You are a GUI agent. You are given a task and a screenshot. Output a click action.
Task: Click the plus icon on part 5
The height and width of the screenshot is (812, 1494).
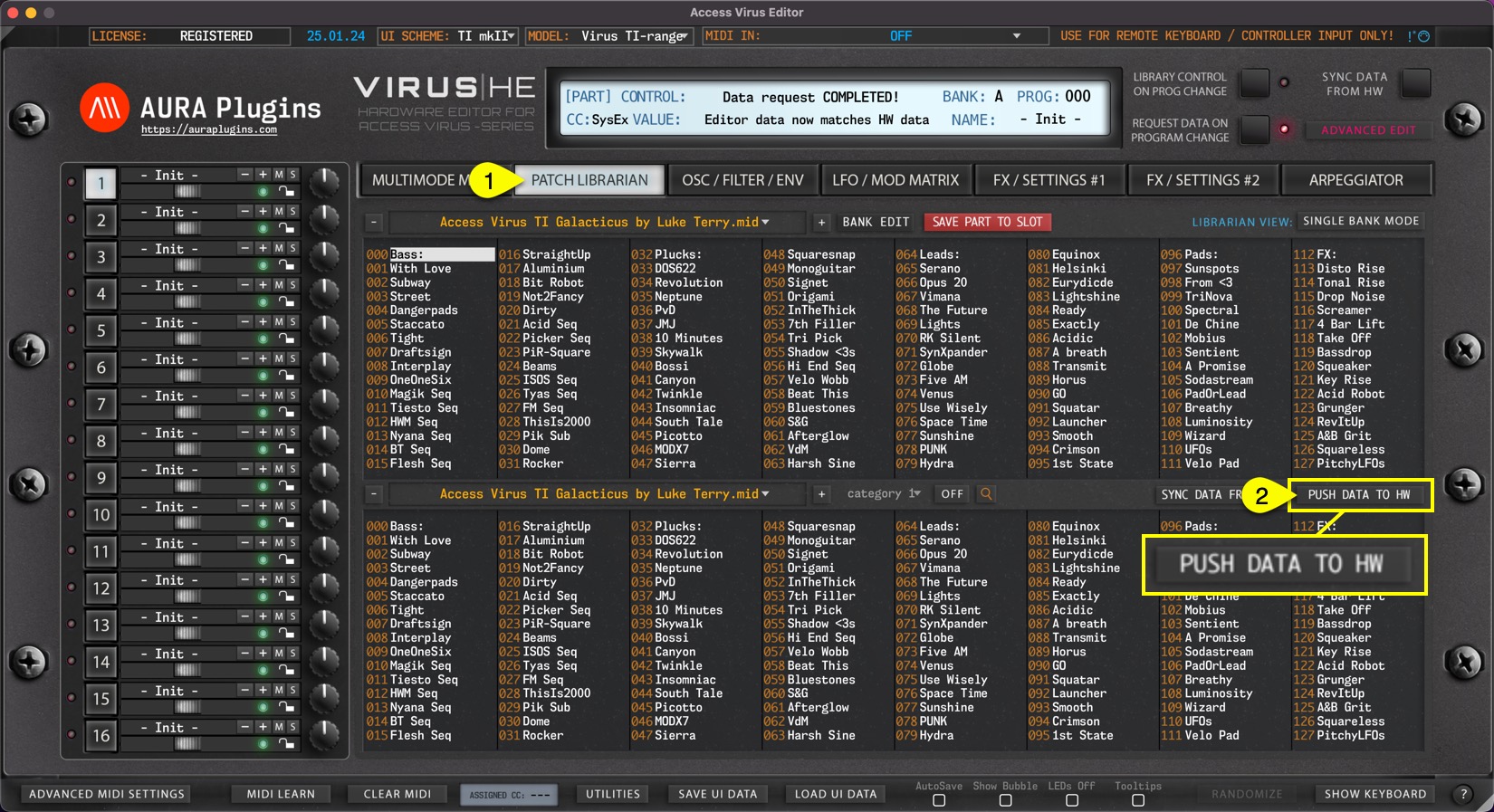tap(263, 322)
